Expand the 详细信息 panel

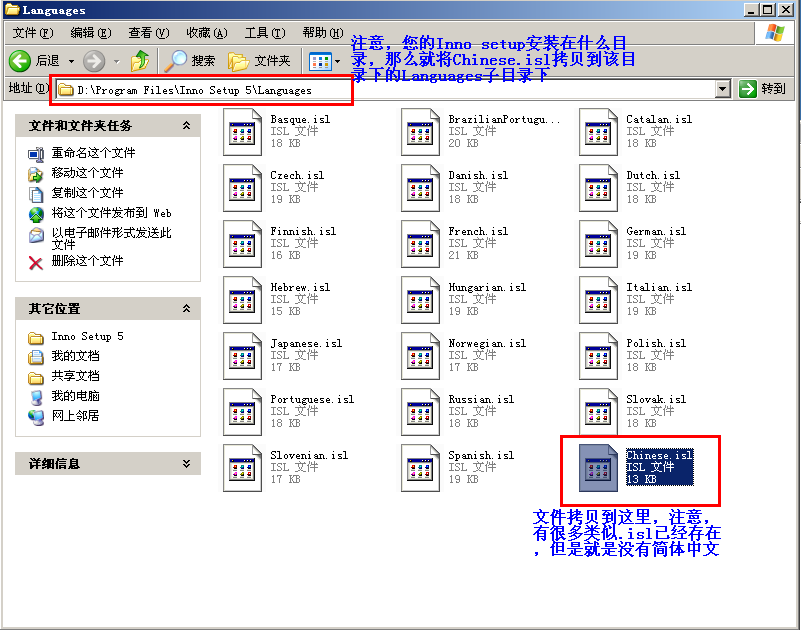tap(186, 463)
